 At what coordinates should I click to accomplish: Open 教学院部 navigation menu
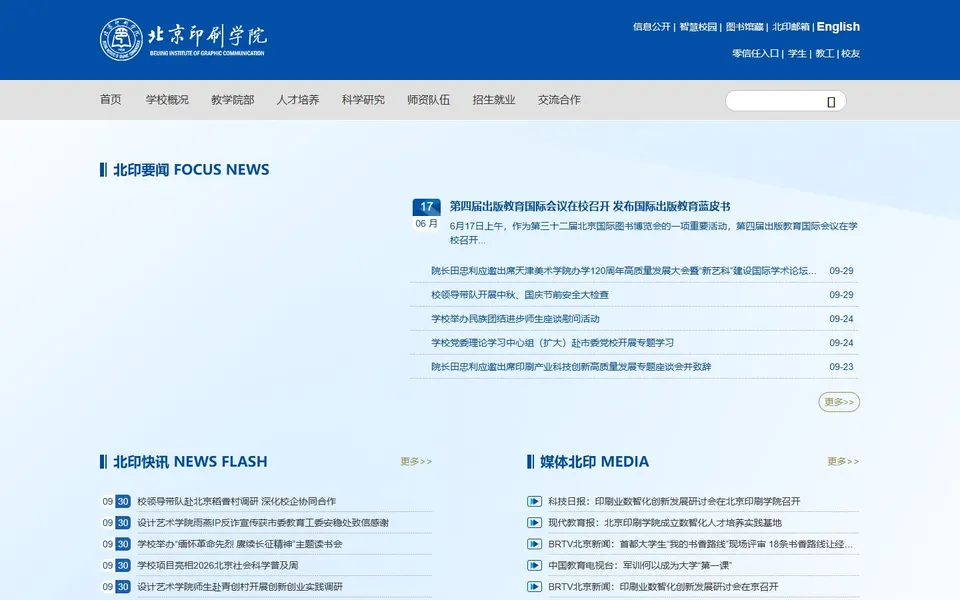[x=233, y=99]
